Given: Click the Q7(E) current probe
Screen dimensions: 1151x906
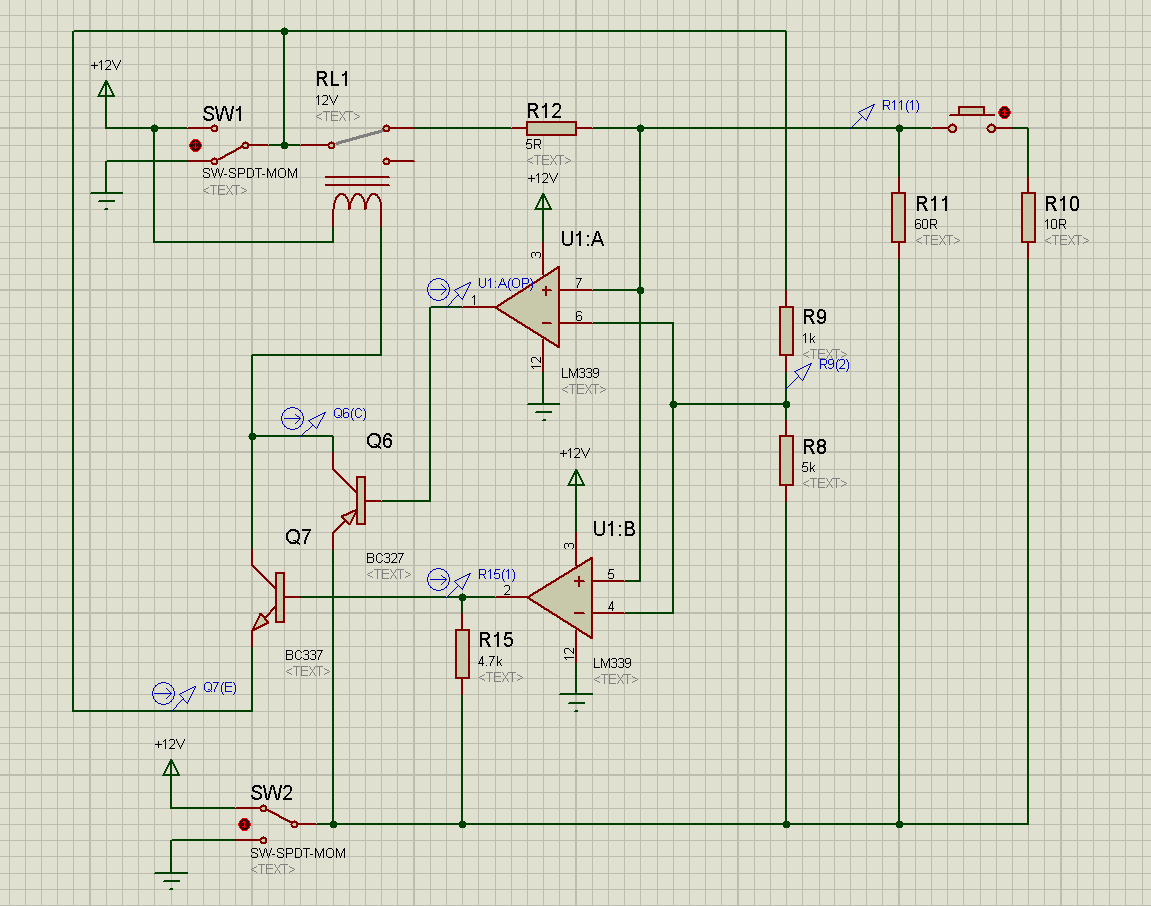Looking at the screenshot, I should (x=162, y=693).
